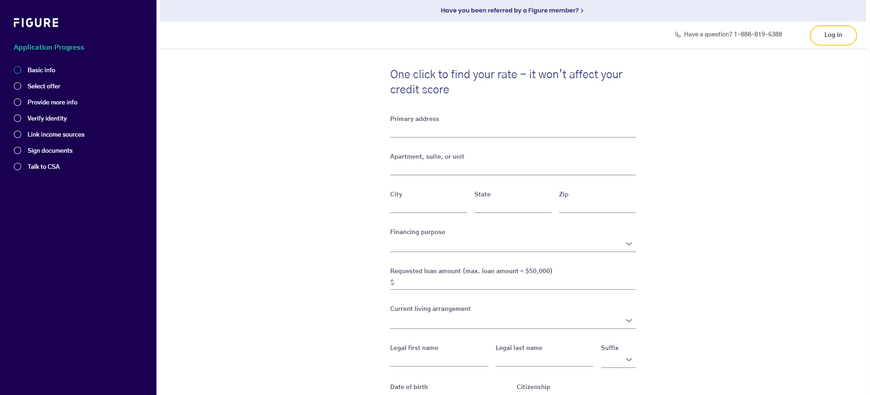Select the Basic info step circle
The height and width of the screenshot is (395, 870).
[17, 70]
